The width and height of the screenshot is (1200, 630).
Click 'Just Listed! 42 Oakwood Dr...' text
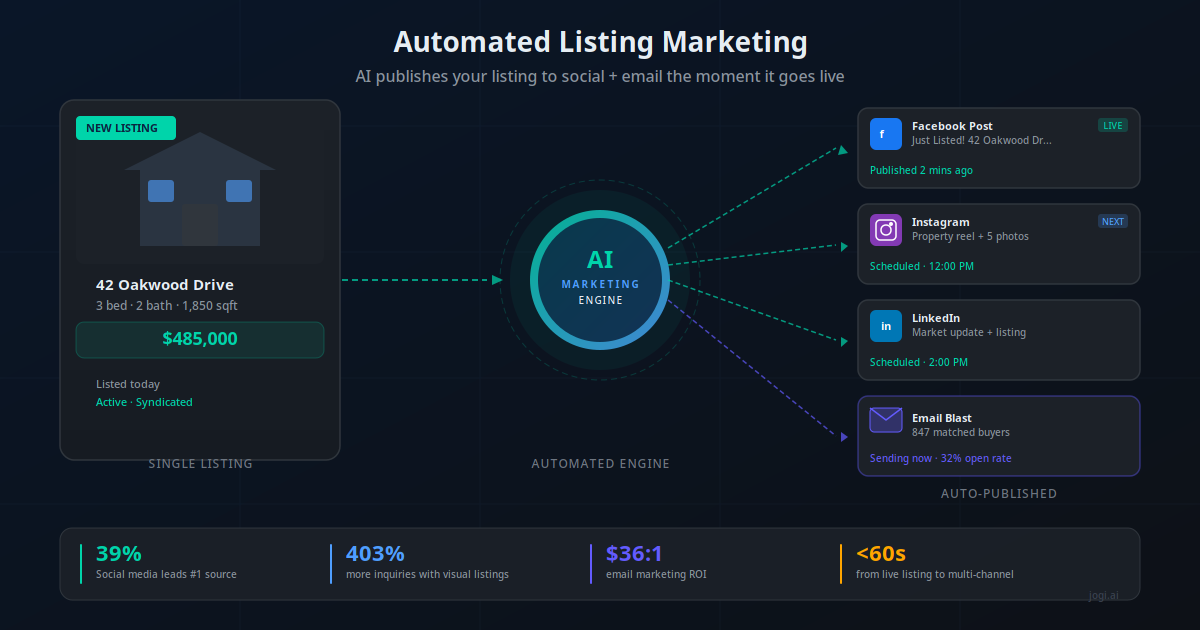click(982, 141)
